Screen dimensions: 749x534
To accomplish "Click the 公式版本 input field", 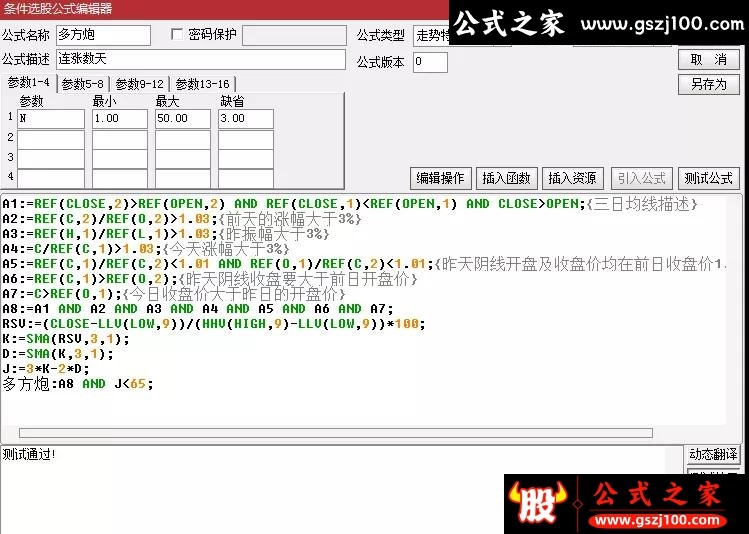I will tap(430, 62).
